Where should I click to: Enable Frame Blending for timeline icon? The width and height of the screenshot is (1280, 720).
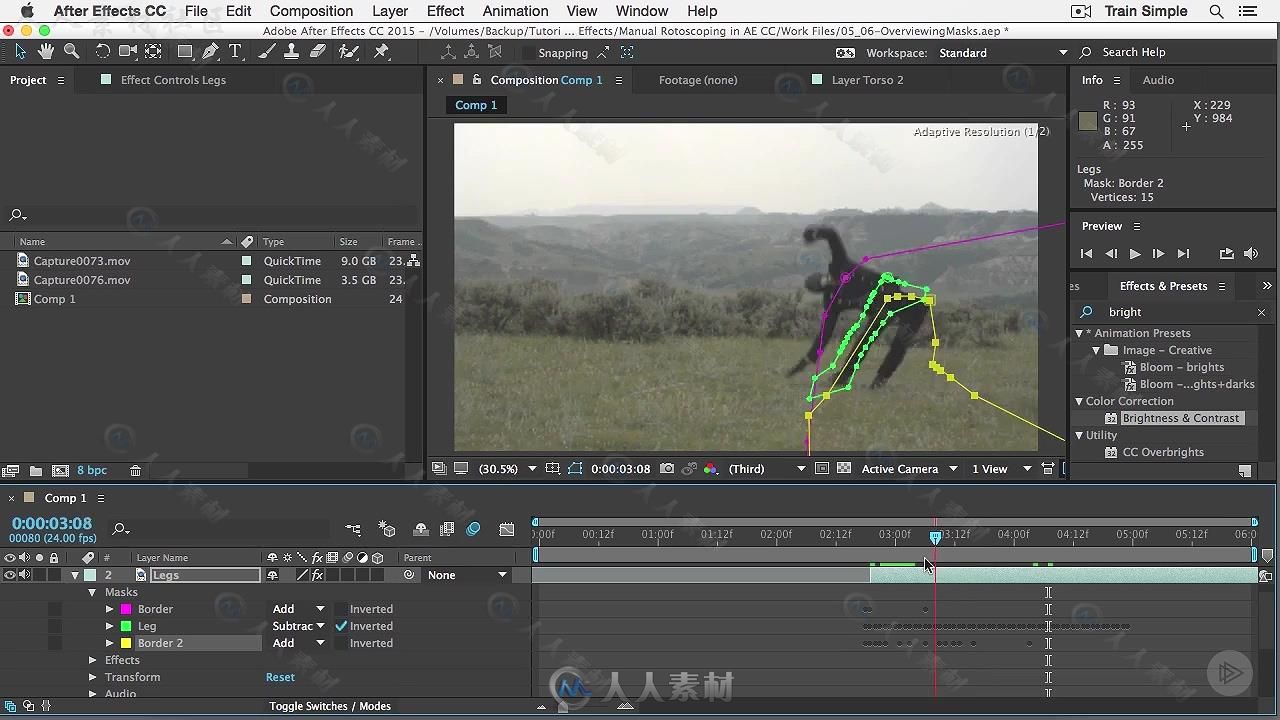(446, 530)
